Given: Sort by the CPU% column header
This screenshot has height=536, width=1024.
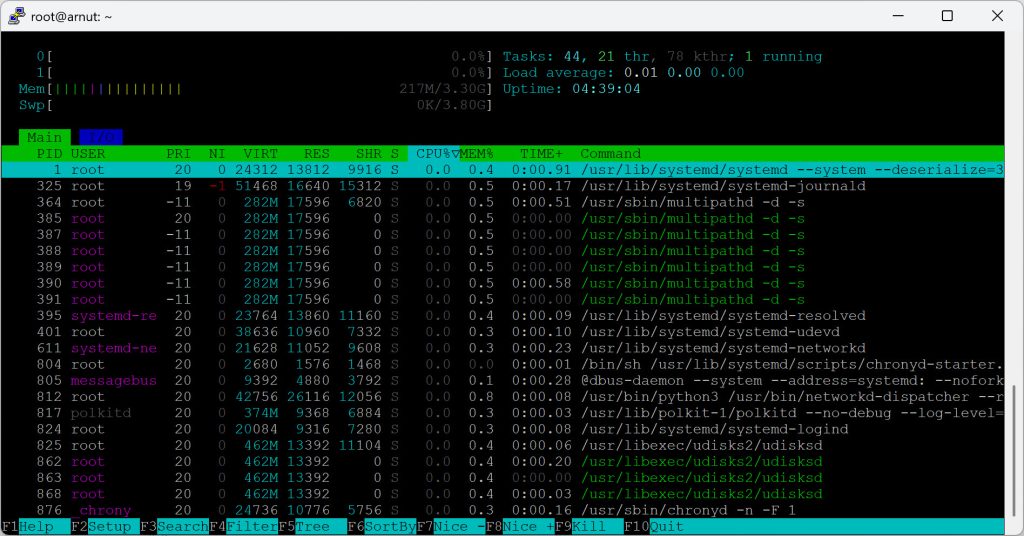Looking at the screenshot, I should [x=432, y=153].
